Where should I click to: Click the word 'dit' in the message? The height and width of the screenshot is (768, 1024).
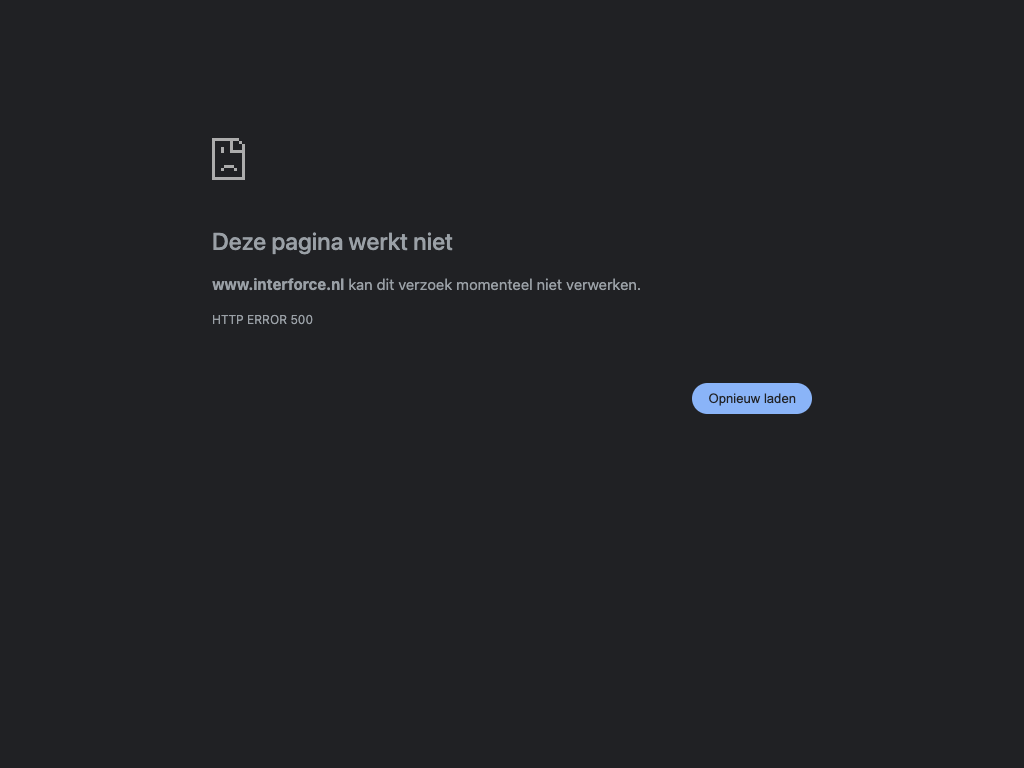tap(385, 285)
